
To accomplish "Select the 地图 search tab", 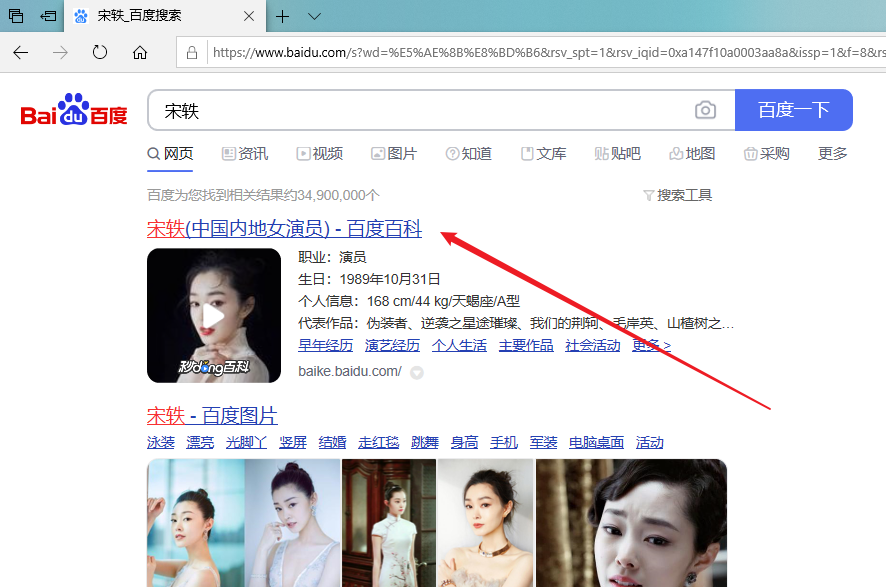I will (x=692, y=153).
